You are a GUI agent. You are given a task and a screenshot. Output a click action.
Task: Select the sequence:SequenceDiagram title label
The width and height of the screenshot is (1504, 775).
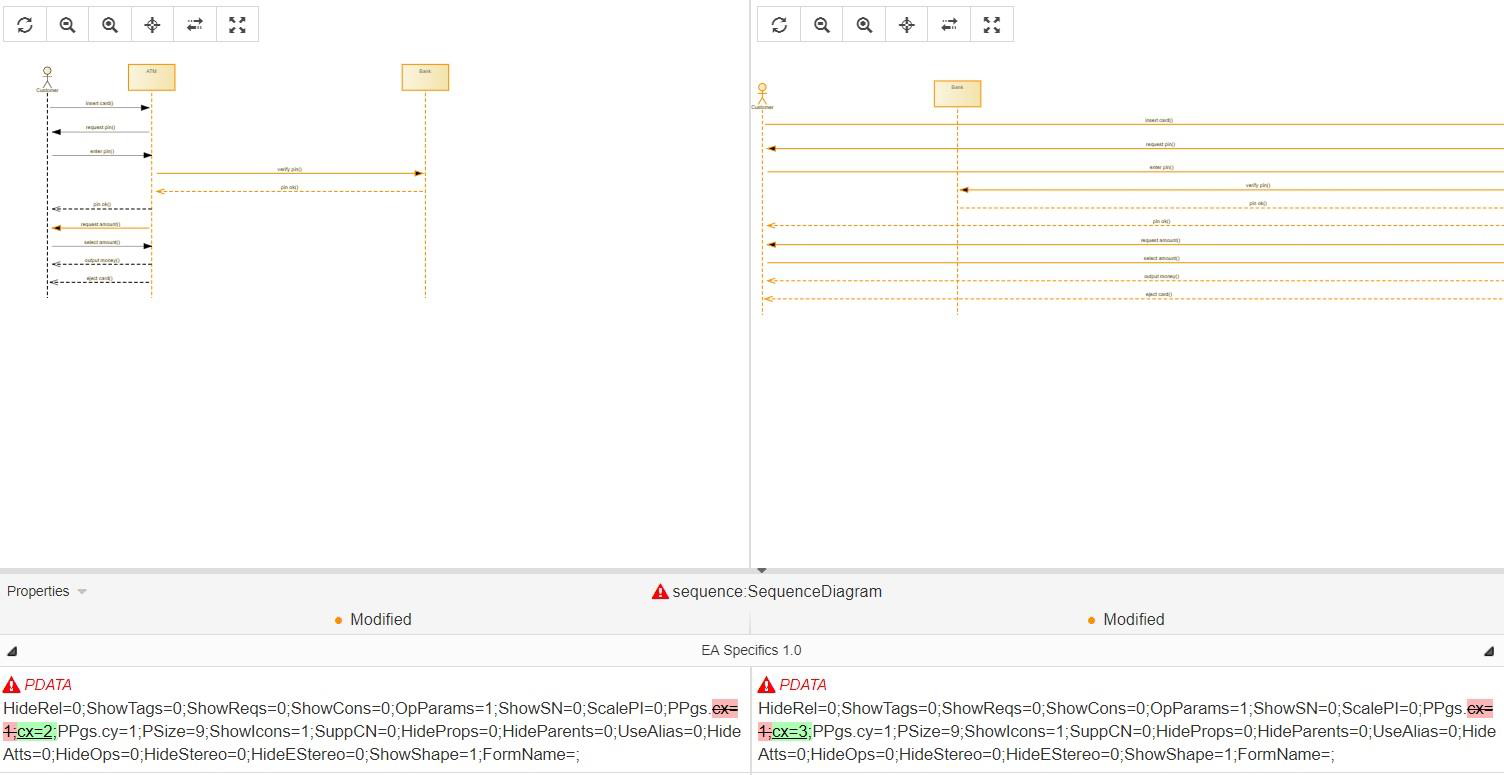[x=778, y=591]
